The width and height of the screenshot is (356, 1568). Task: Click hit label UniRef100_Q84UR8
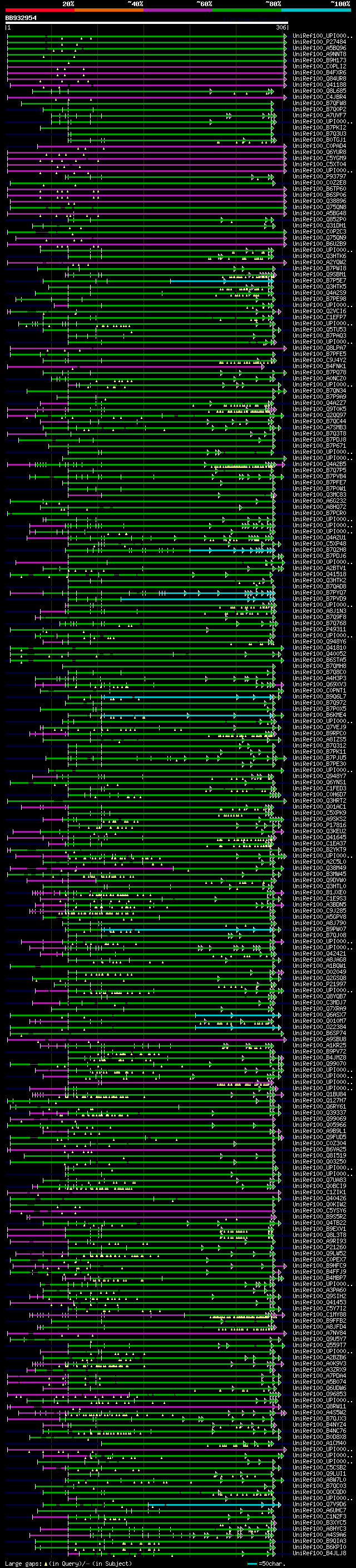click(319, 79)
